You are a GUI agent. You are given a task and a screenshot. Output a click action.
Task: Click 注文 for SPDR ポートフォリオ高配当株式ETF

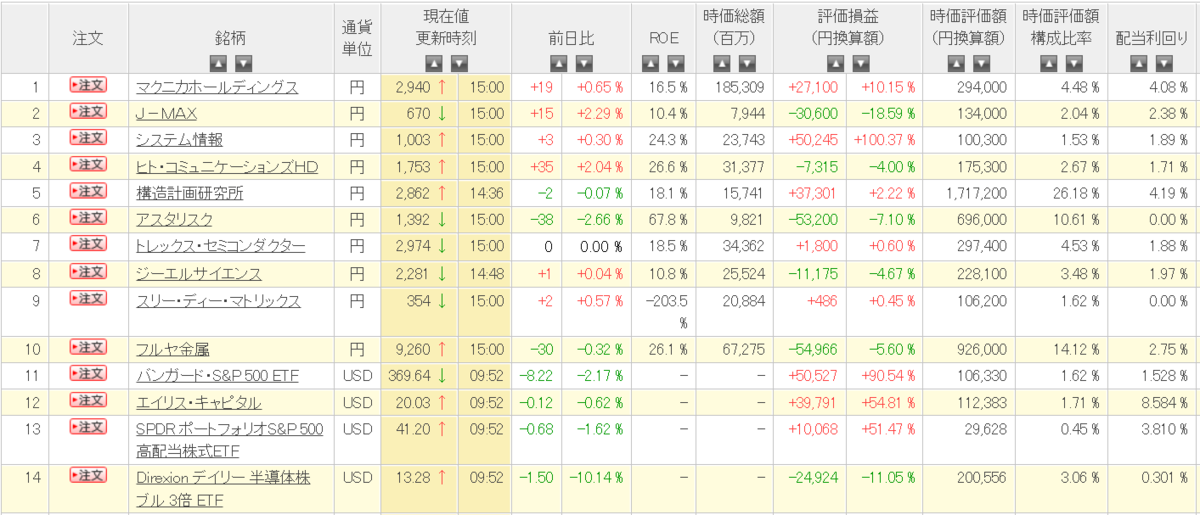click(88, 427)
